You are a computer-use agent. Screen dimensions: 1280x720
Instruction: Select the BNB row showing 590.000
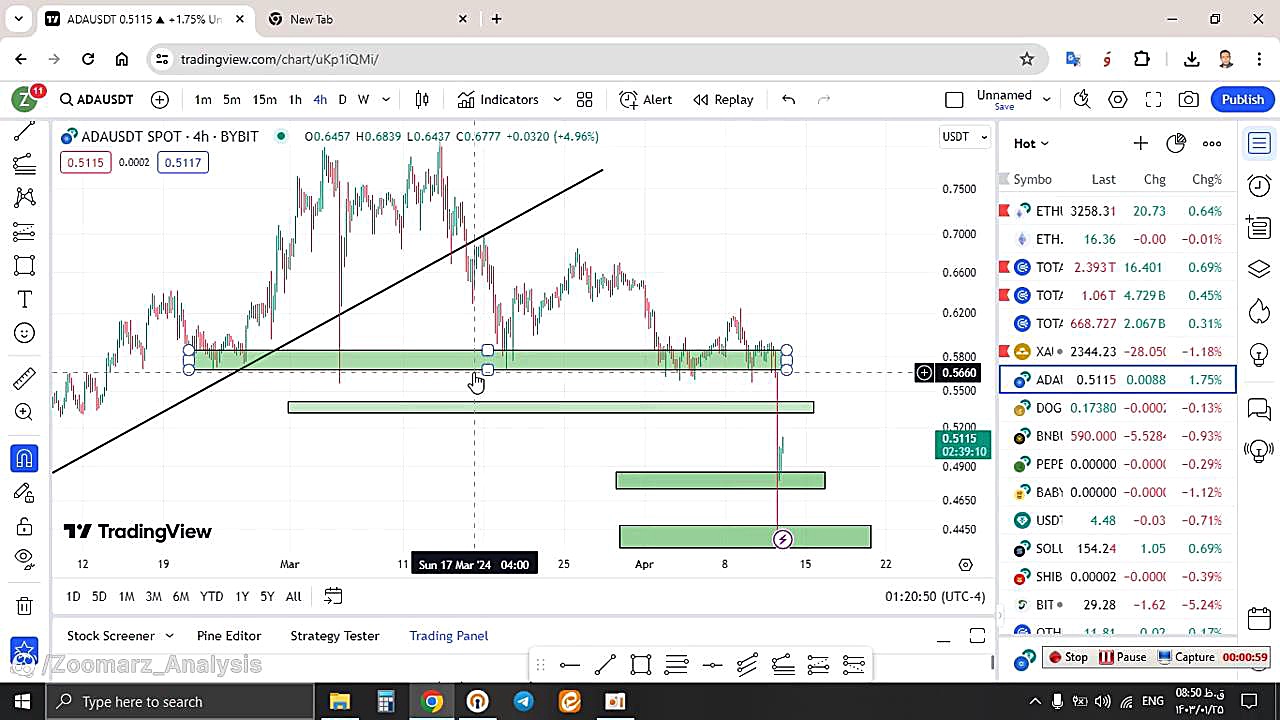(x=1118, y=436)
